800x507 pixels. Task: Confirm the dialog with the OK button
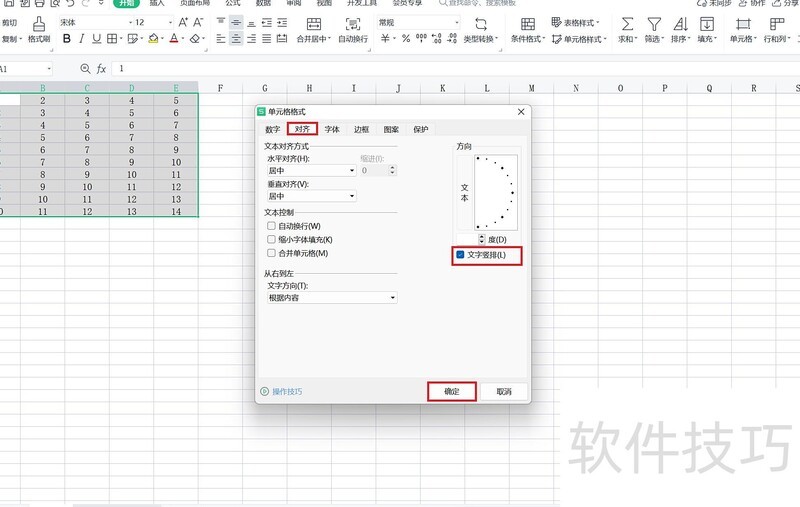452,391
